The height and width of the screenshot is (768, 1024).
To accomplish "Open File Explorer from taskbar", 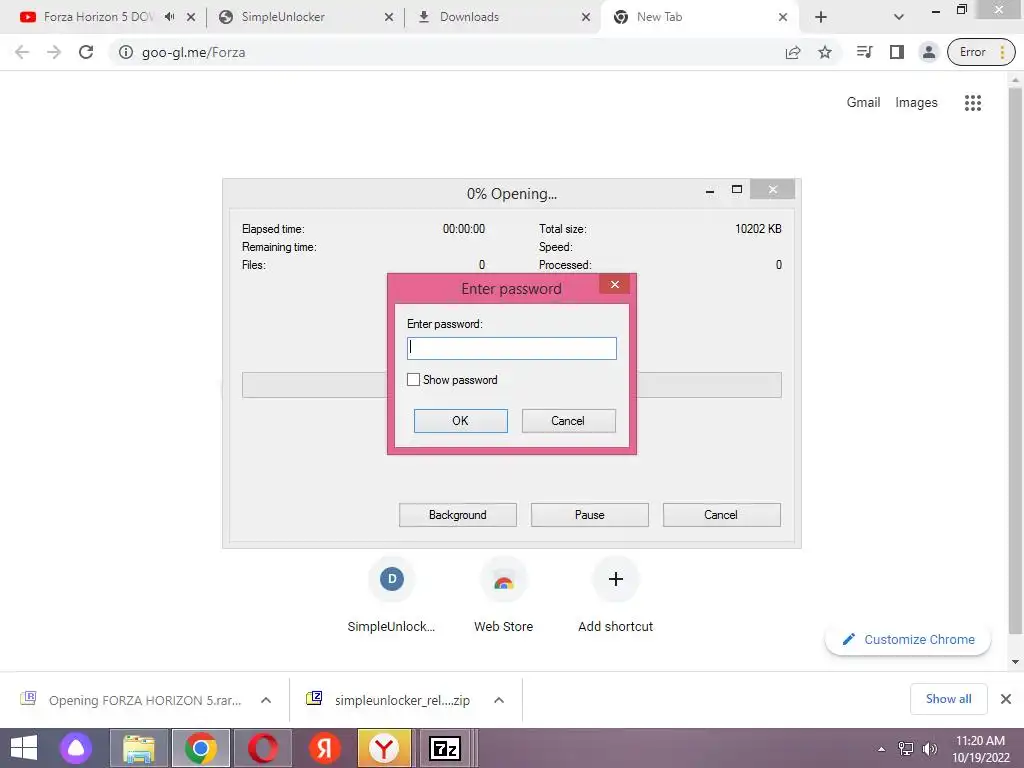I will tap(139, 748).
